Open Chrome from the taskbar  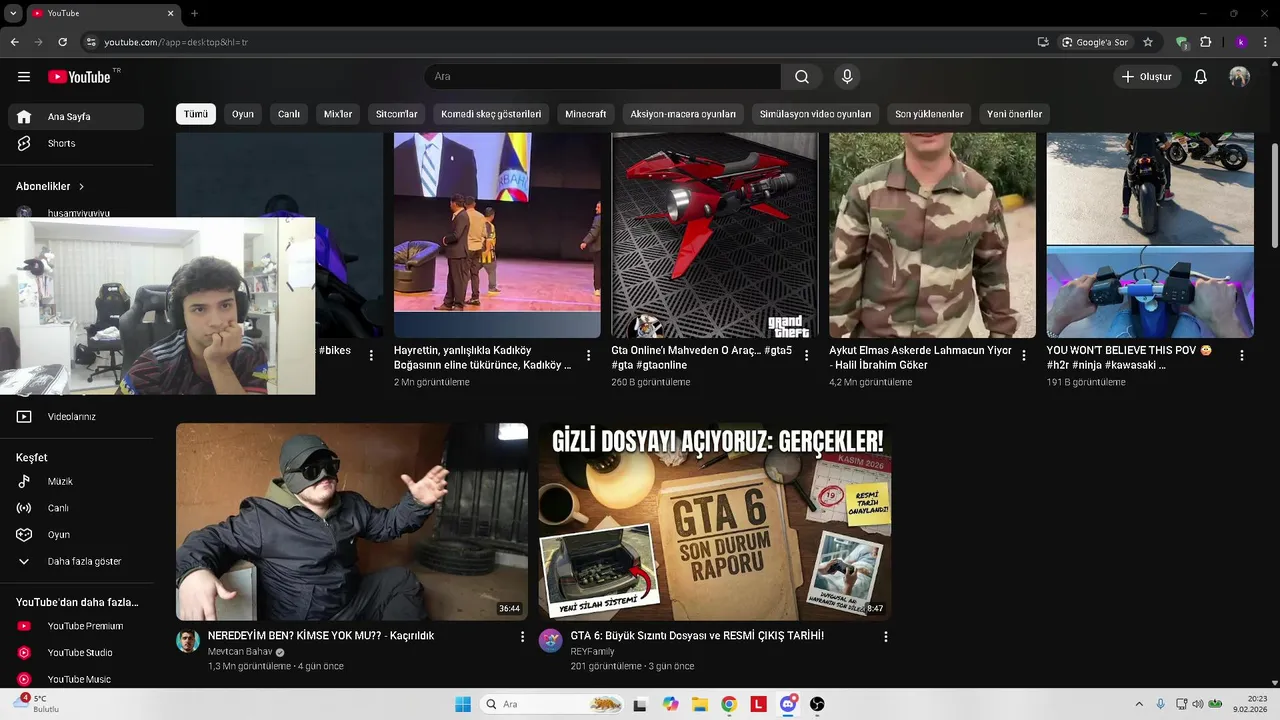coord(729,704)
